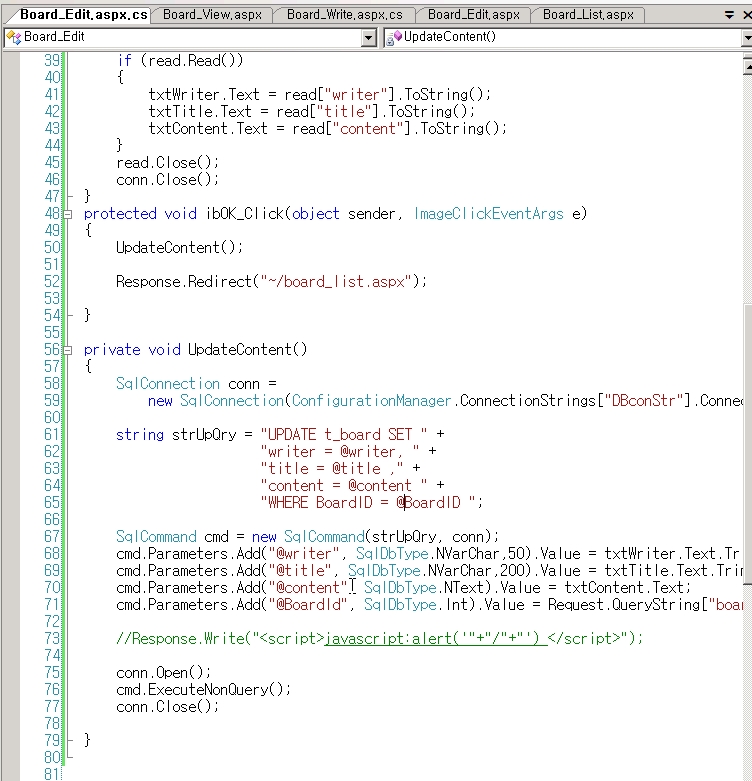752x781 pixels.
Task: Click the UpdateContent(); call on line 50
Action: tap(179, 248)
